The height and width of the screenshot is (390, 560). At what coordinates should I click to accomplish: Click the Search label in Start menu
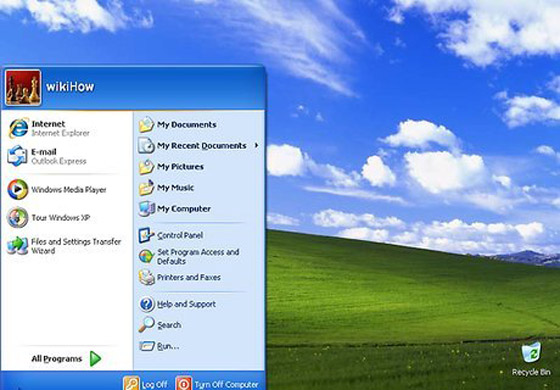(x=169, y=325)
